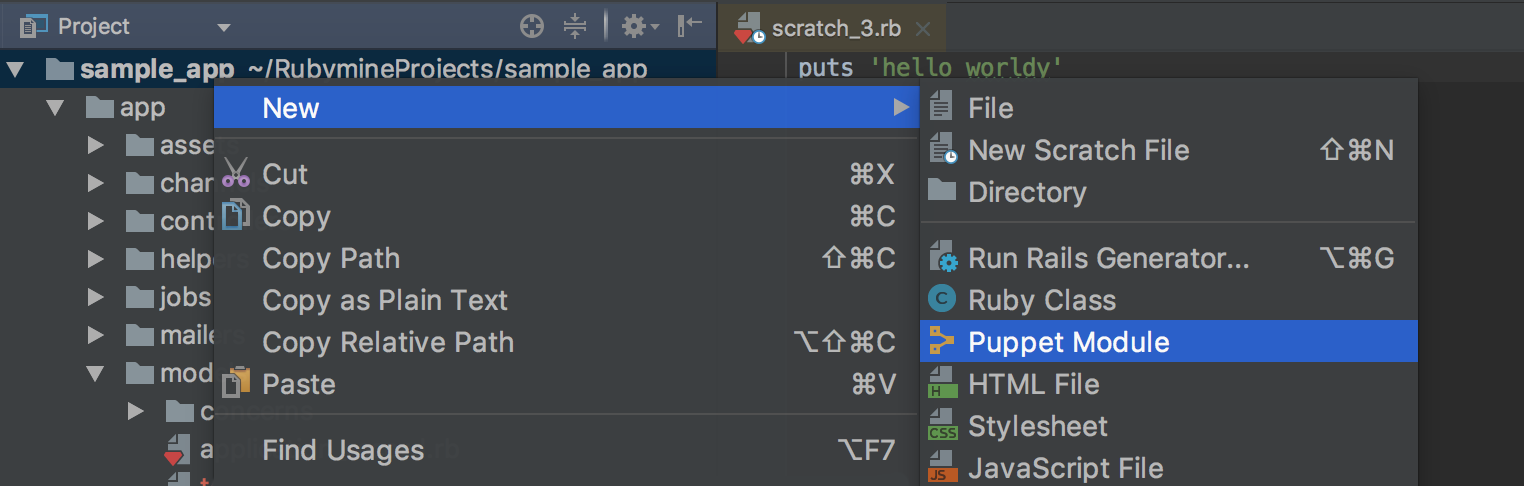Select the jobs folder in tree
This screenshot has width=1524, height=486.
[x=185, y=298]
